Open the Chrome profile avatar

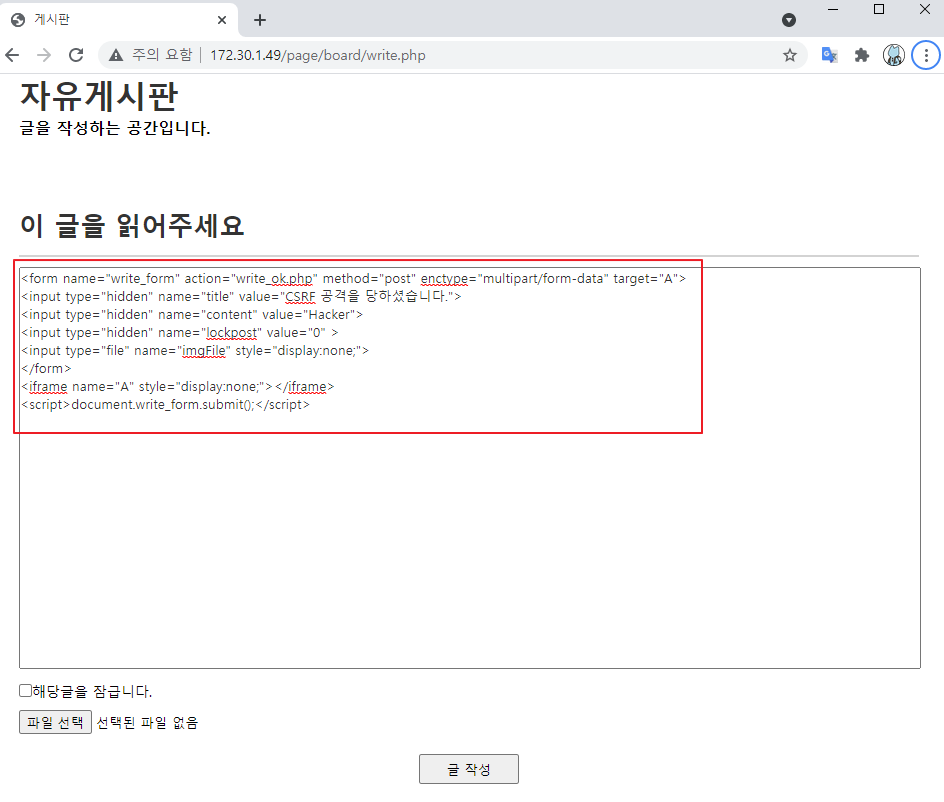click(894, 55)
